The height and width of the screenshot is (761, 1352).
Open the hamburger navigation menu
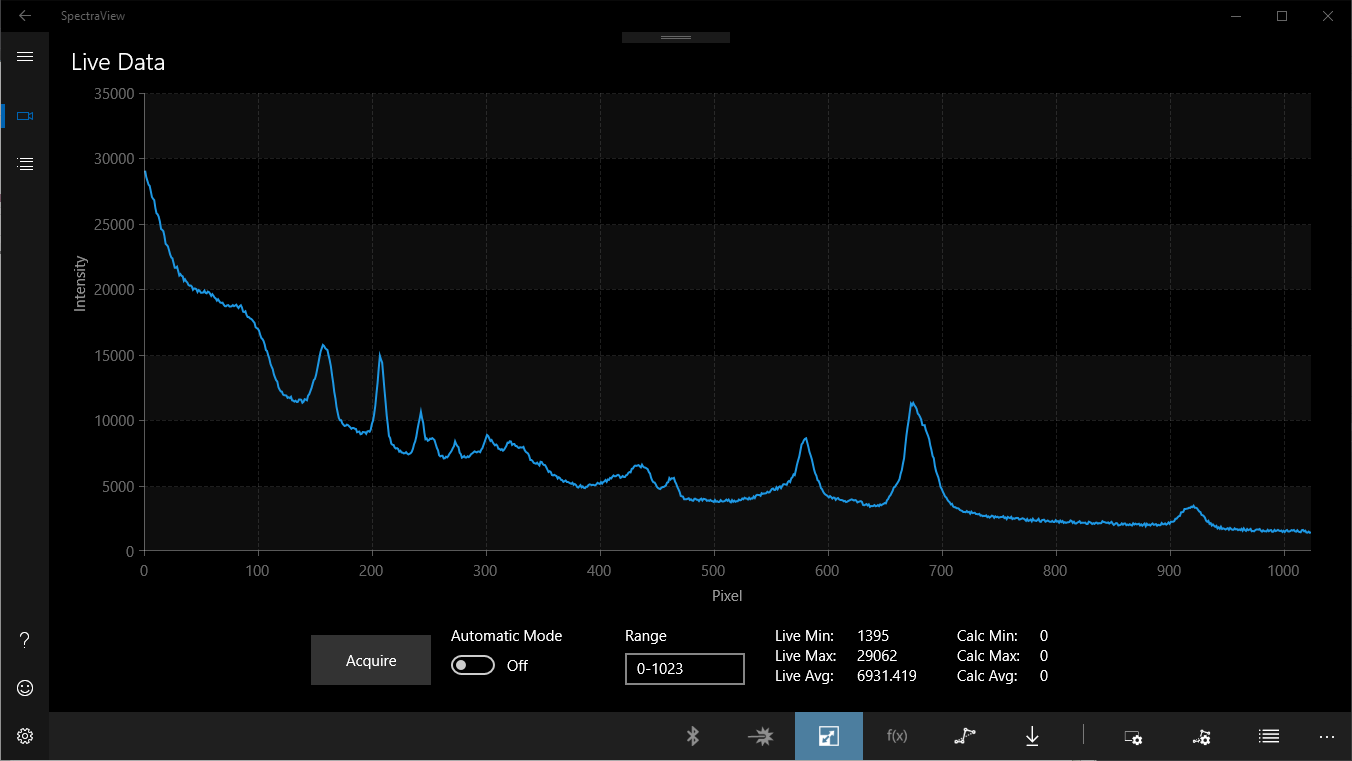(x=25, y=57)
